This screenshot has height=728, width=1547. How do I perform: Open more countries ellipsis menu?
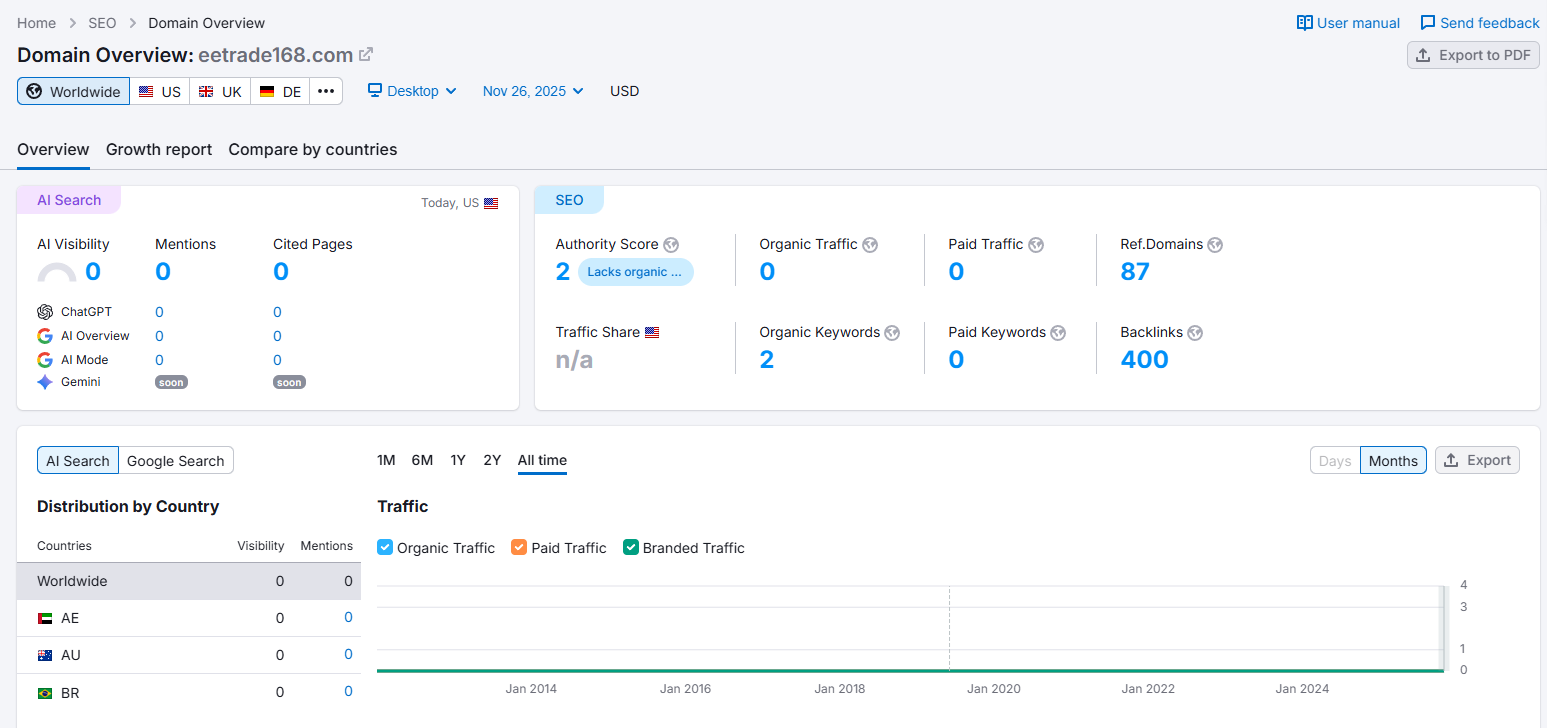click(x=326, y=91)
